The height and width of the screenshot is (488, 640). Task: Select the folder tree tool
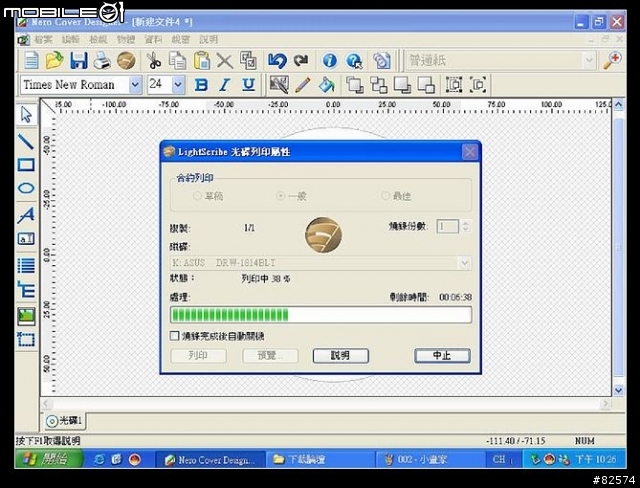click(26, 290)
